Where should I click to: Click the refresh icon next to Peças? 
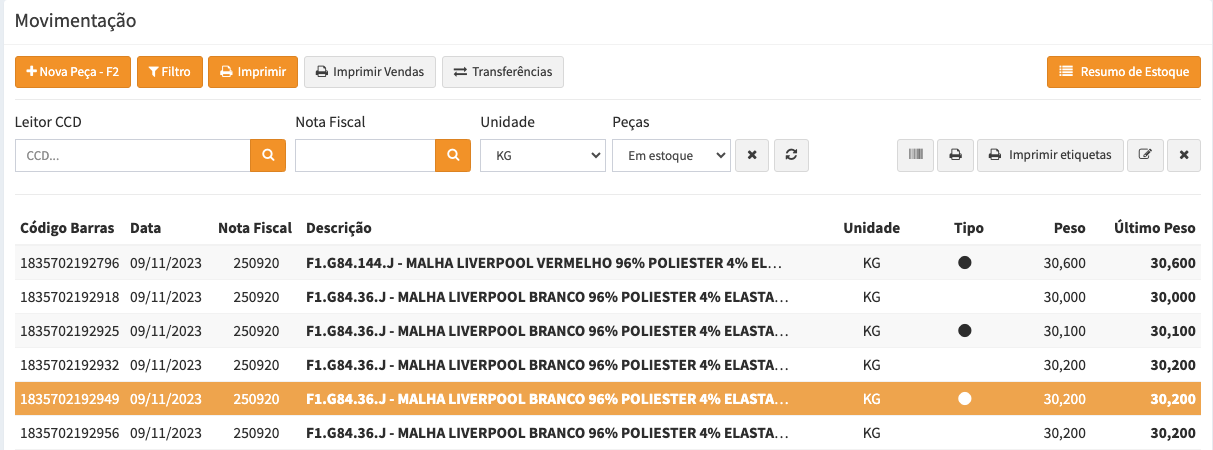pos(790,155)
